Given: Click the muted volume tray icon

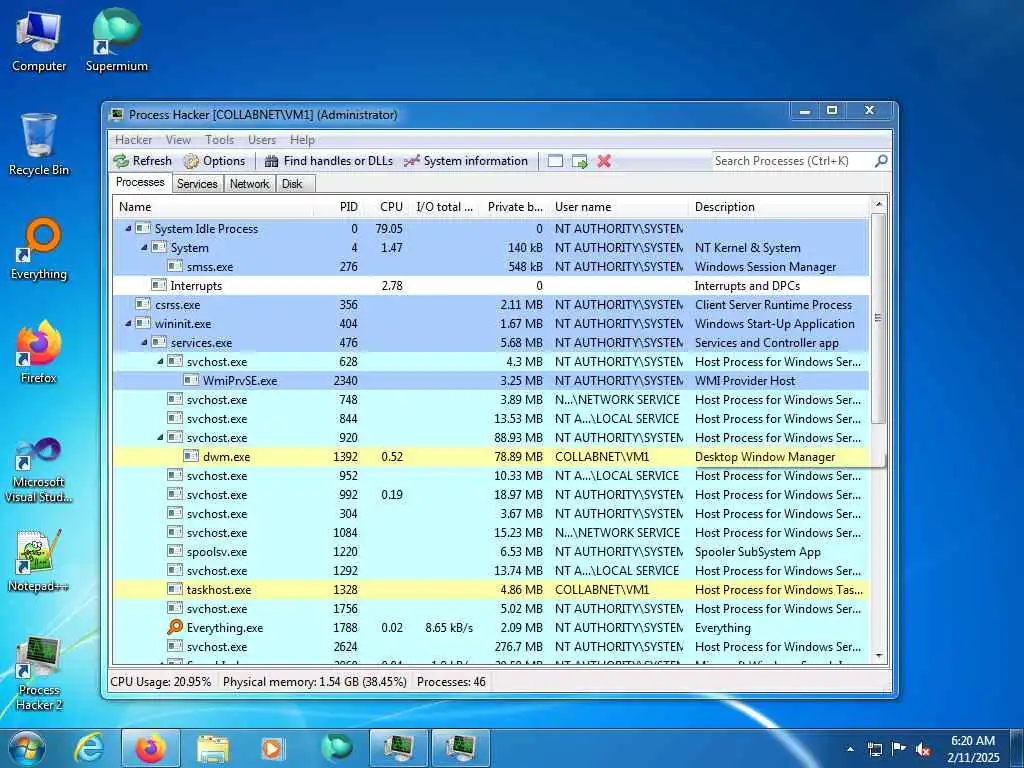Looking at the screenshot, I should (923, 749).
